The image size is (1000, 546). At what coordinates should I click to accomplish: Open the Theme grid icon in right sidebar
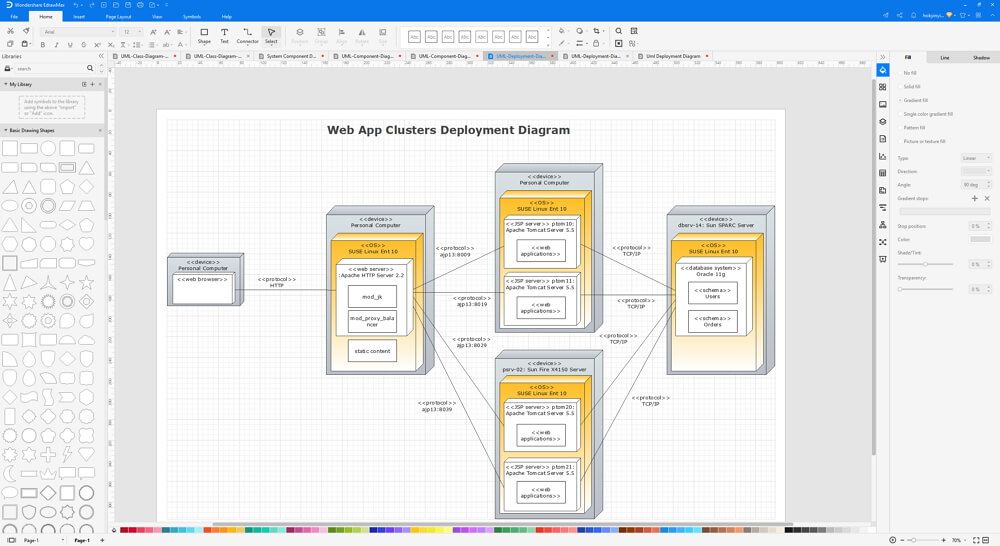[x=883, y=87]
